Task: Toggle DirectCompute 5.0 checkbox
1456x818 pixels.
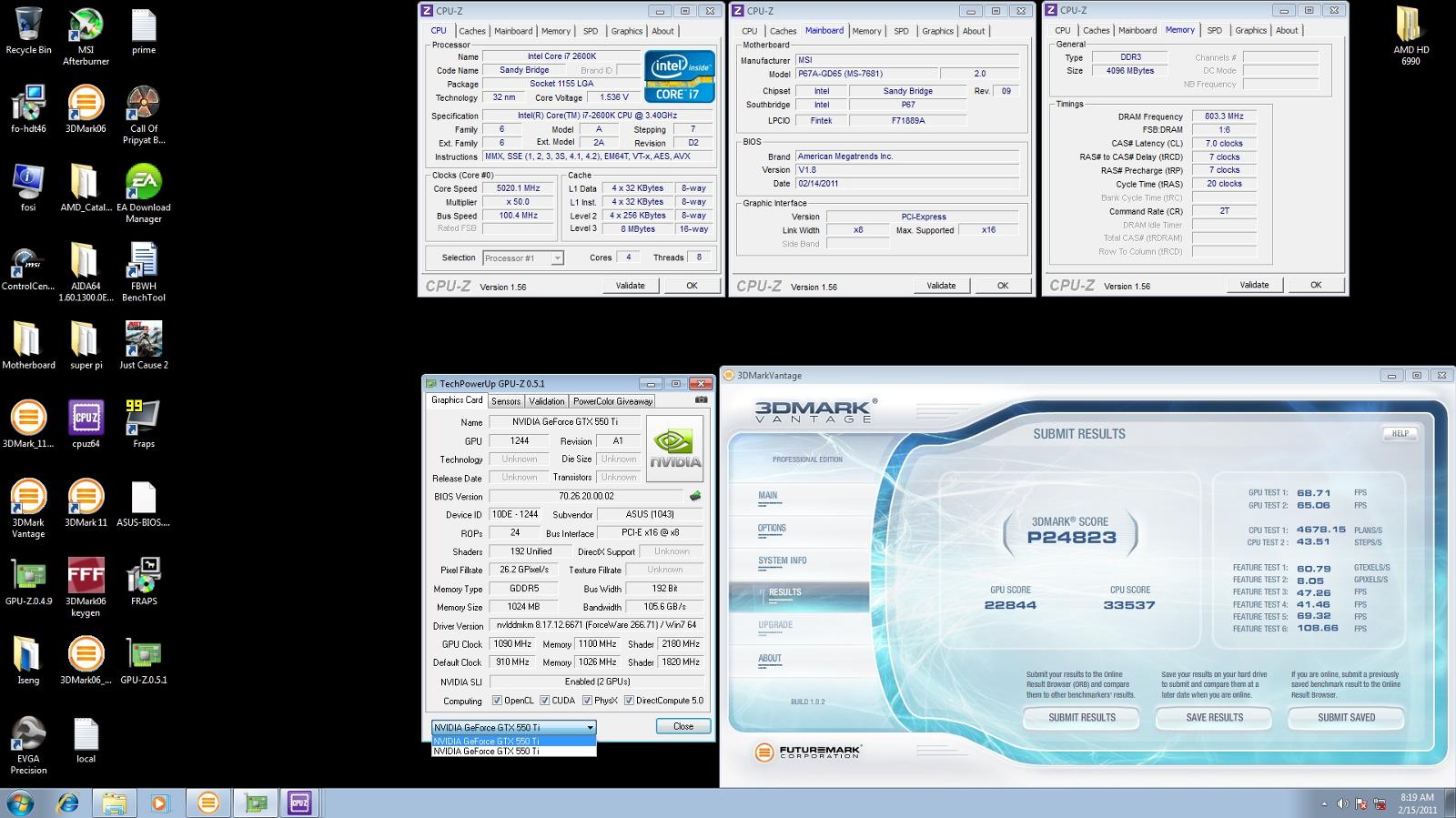Action: pyautogui.click(x=629, y=701)
